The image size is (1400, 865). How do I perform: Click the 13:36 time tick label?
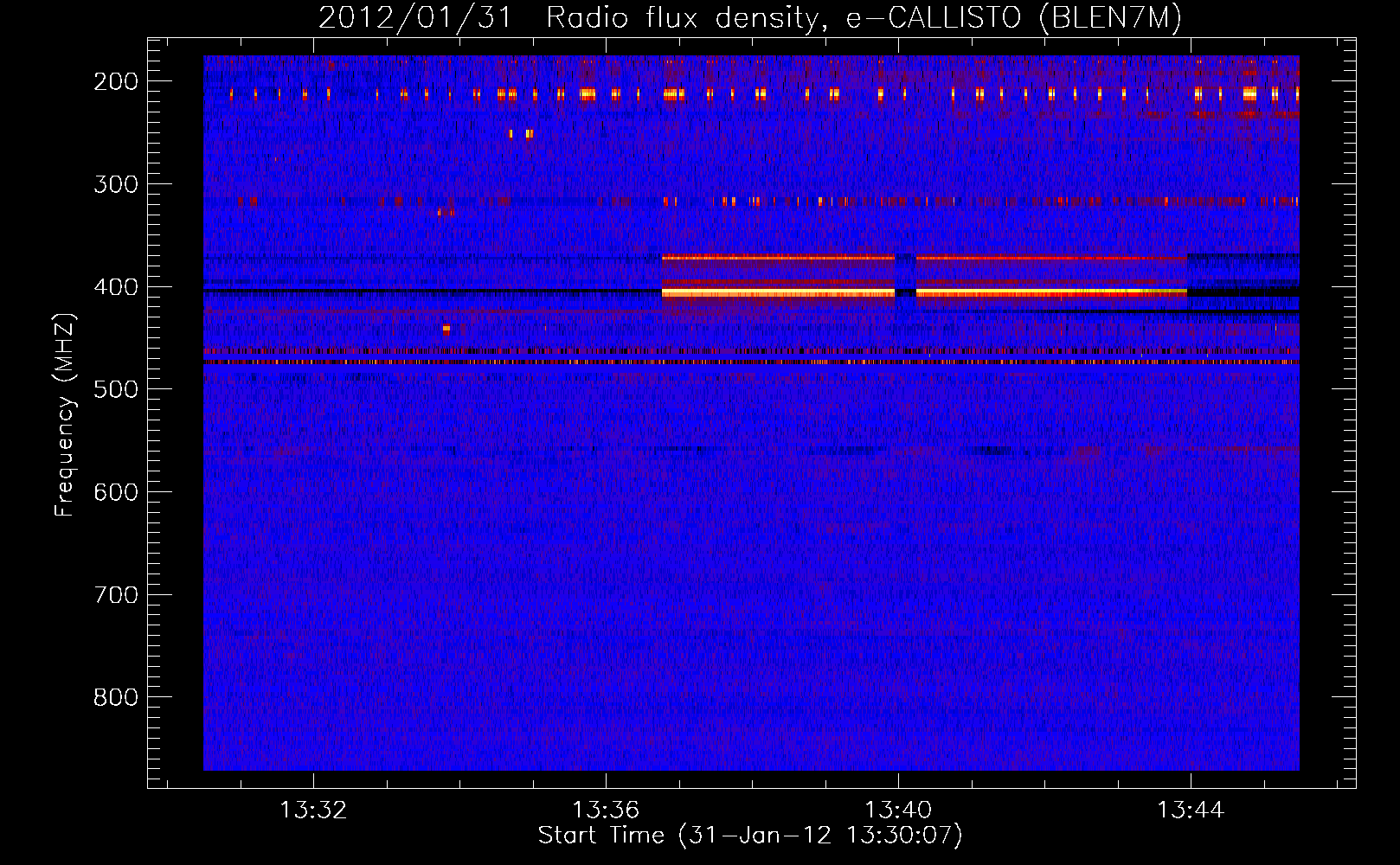pyautogui.click(x=606, y=810)
